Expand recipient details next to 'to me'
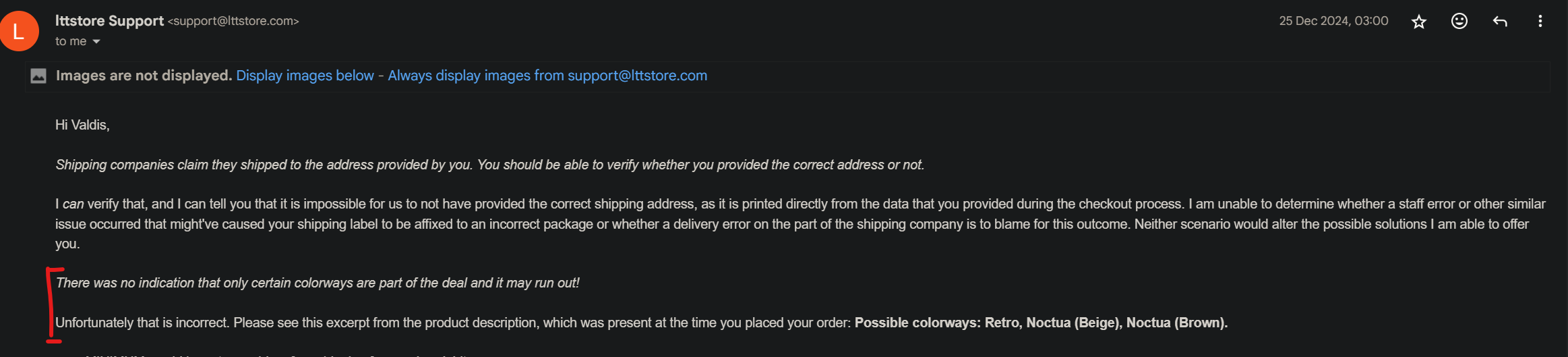The image size is (1568, 357). pyautogui.click(x=96, y=42)
